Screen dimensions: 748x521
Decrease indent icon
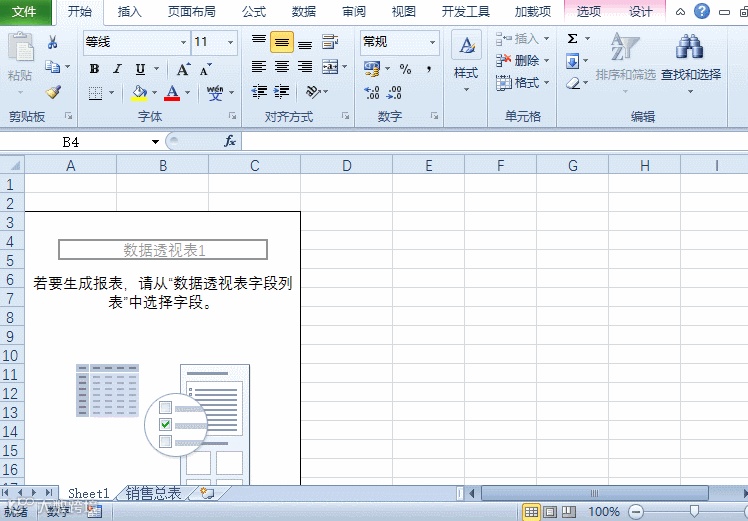coord(259,91)
